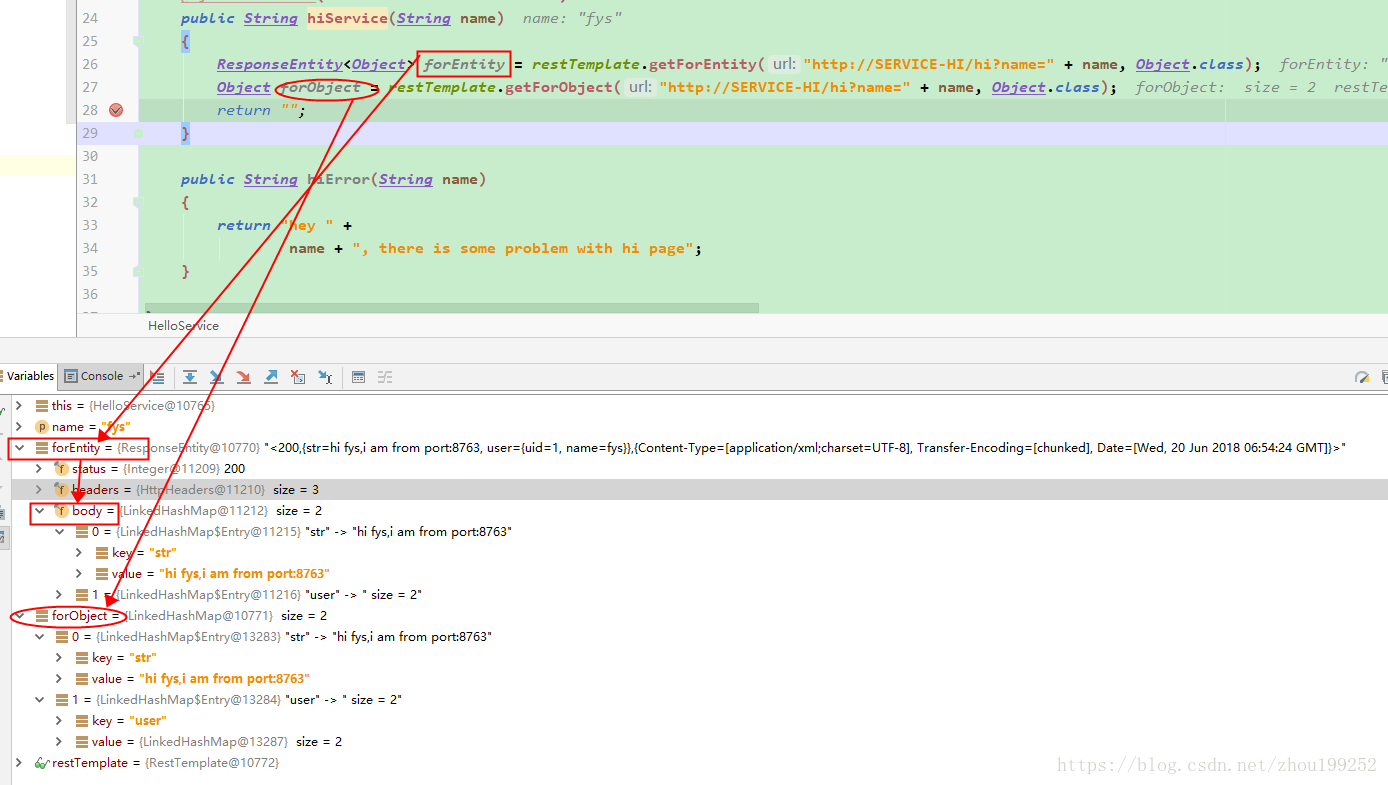Collapse the forEntity variable node

pyautogui.click(x=18, y=448)
